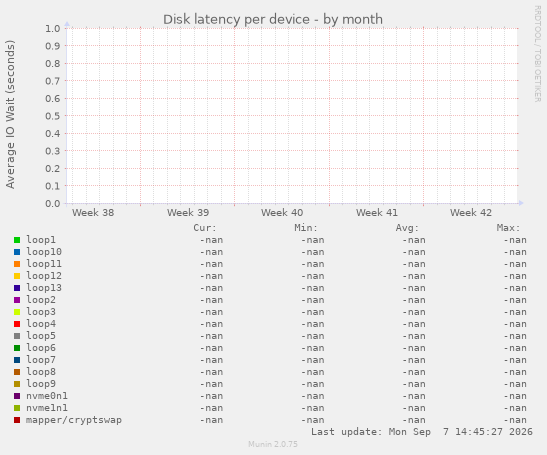Click loop1 Cur -nan value
This screenshot has width=547, height=455.
pos(211,240)
